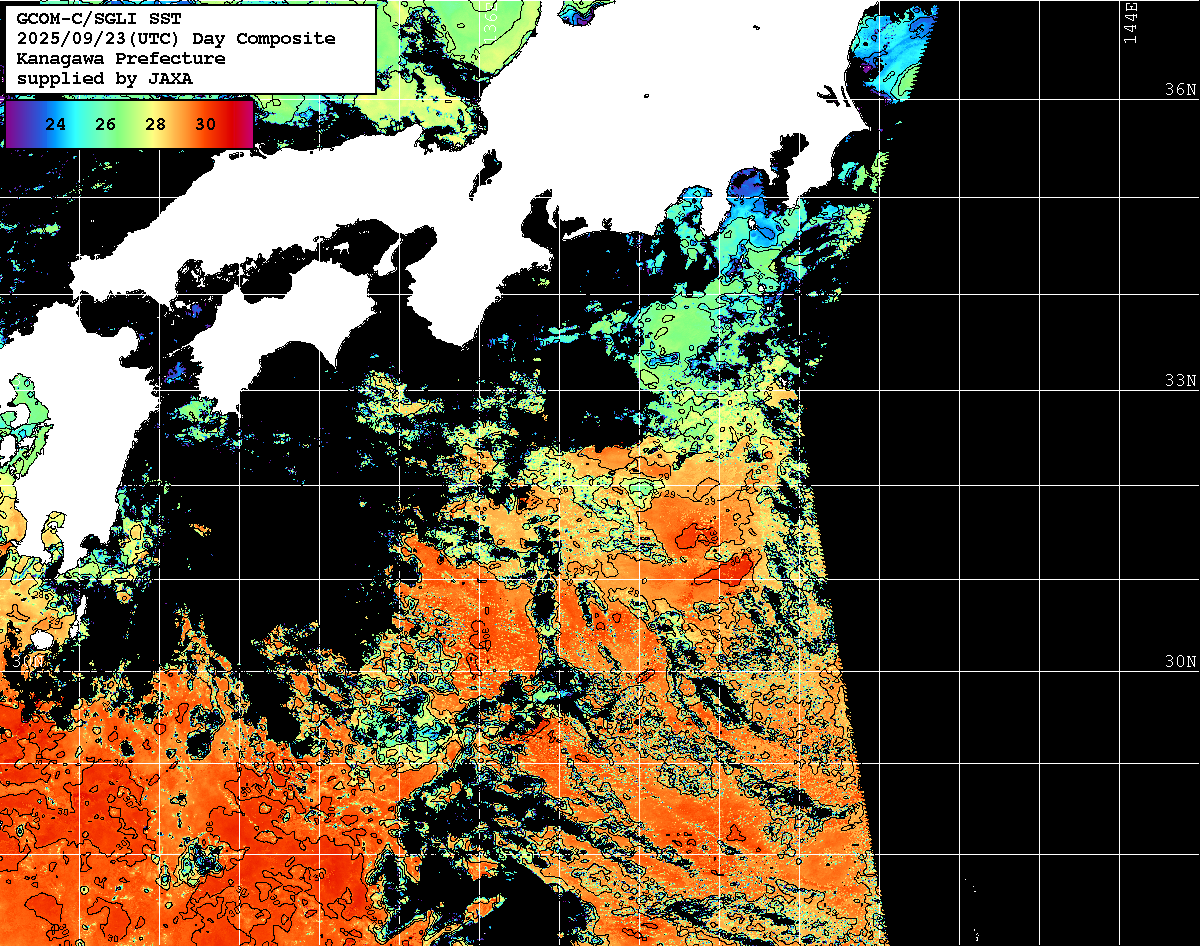Click the "2025/09/23(UTC) Day Composite" date line
Image resolution: width=1200 pixels, height=946 pixels.
point(176,39)
